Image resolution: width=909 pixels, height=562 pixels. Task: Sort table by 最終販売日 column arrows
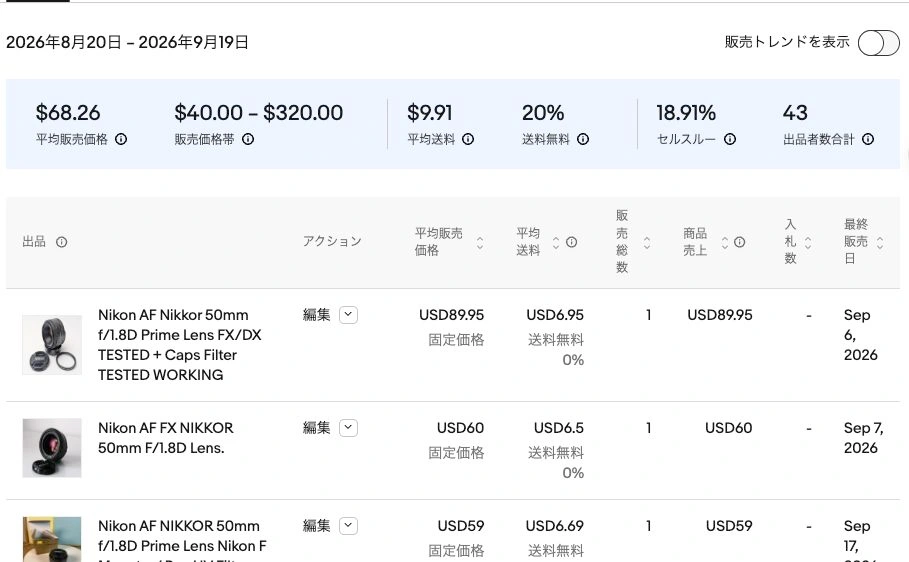pyautogui.click(x=880, y=242)
